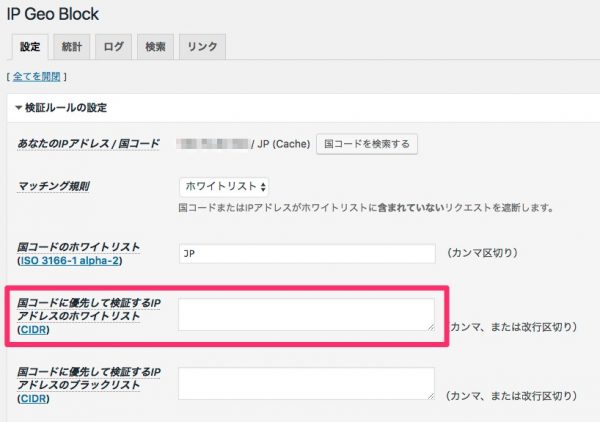Open the CIDR link under IPアドレスのホワイトリスト
Screen dimensions: 600x422
(x=33, y=330)
